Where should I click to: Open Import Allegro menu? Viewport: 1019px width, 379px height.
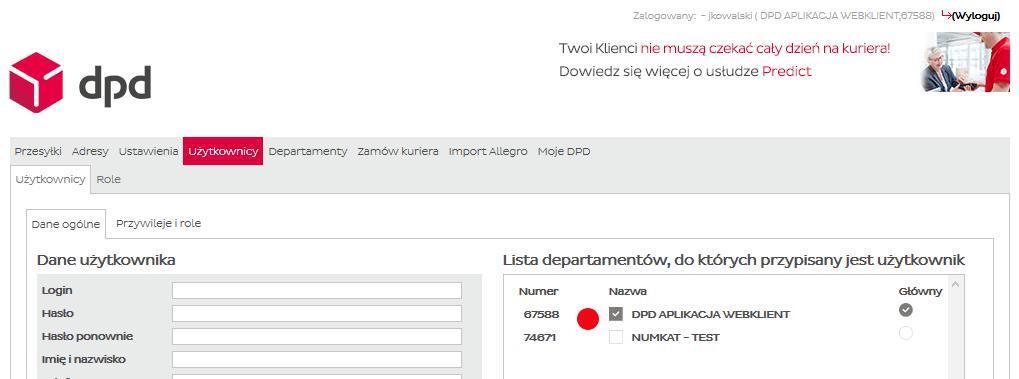[x=488, y=151]
